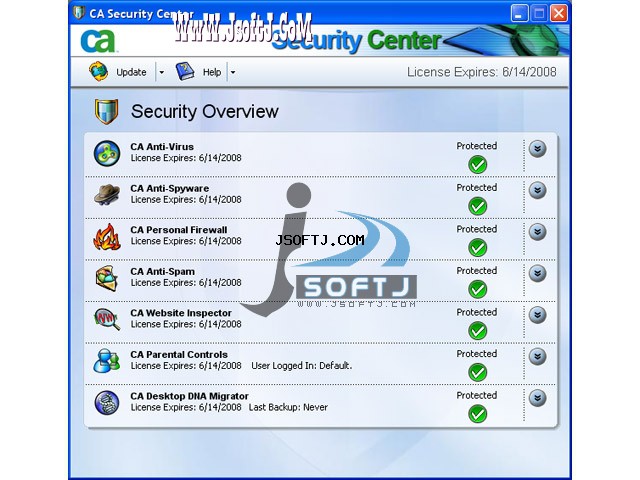The image size is (640, 480).
Task: Click the green checkmark for CA Anti-Spam
Action: (x=477, y=290)
